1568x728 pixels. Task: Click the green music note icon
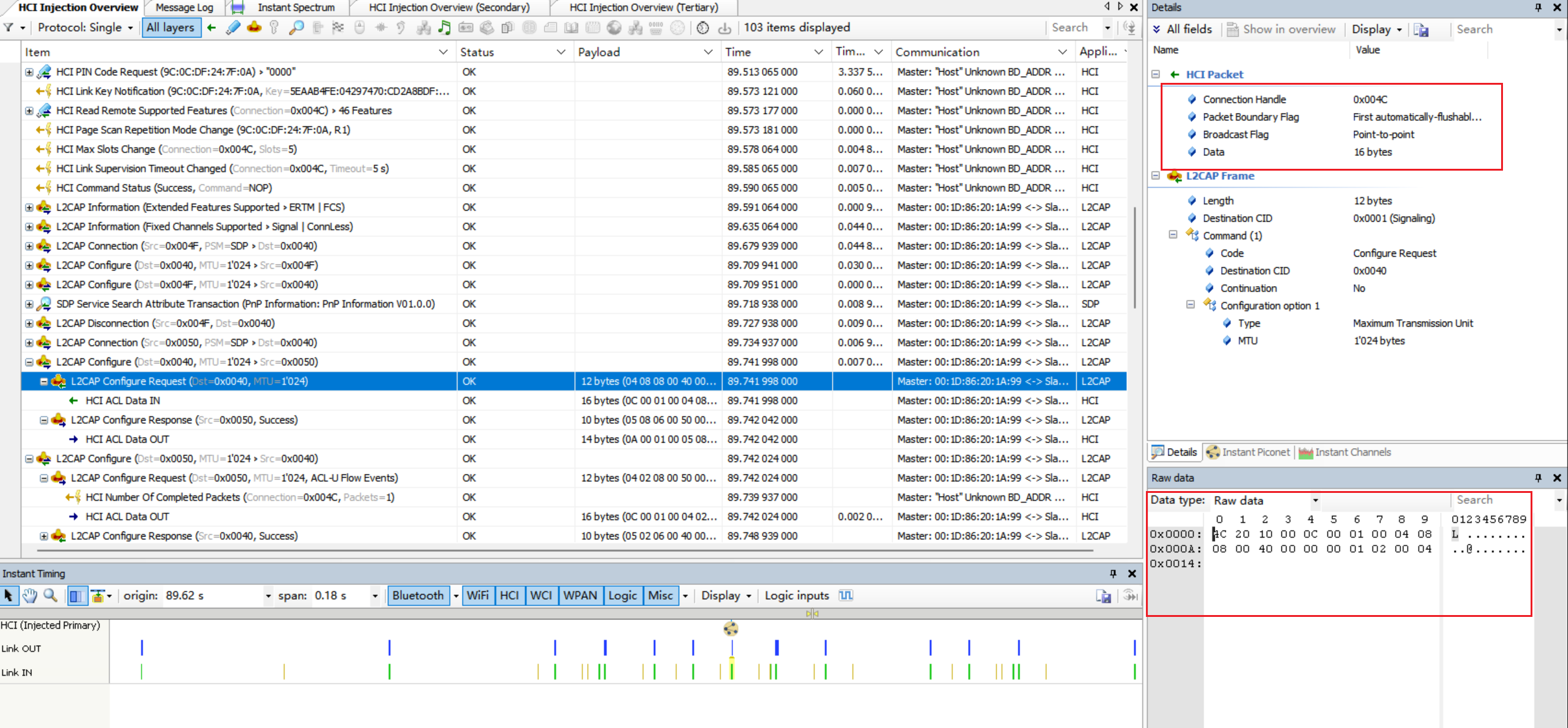[x=444, y=28]
